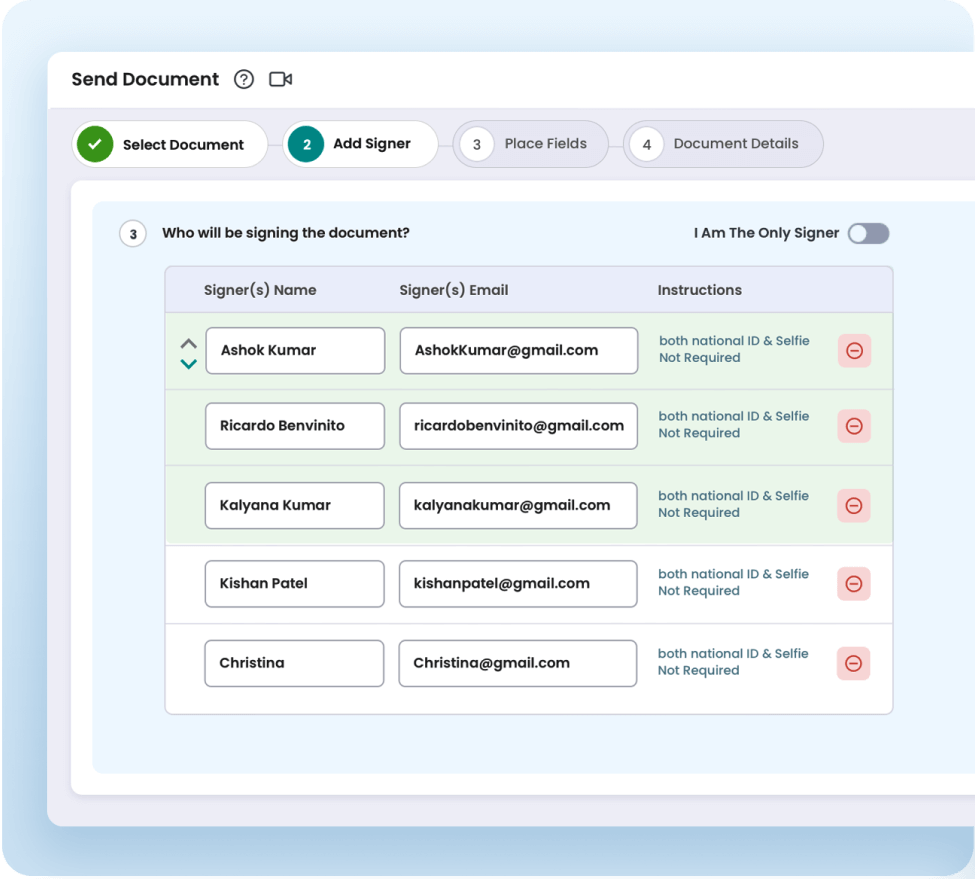The image size is (975, 879).
Task: Delete the Christina signer row
Action: point(854,663)
